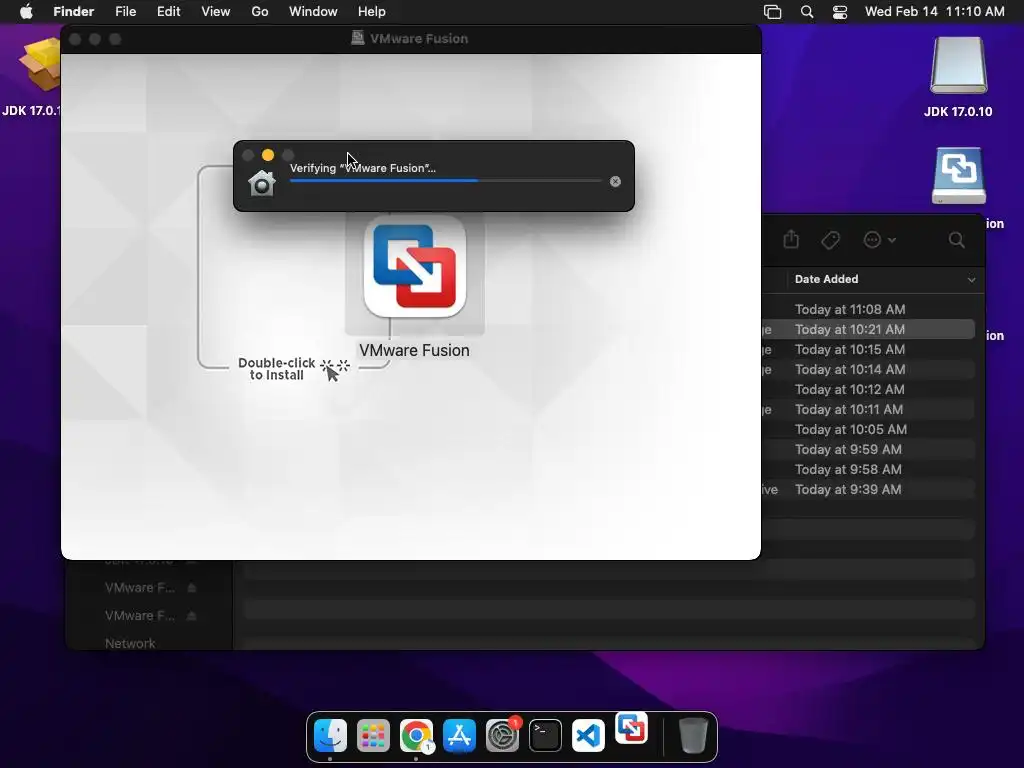The height and width of the screenshot is (768, 1024).
Task: Open the Help menu
Action: (372, 12)
